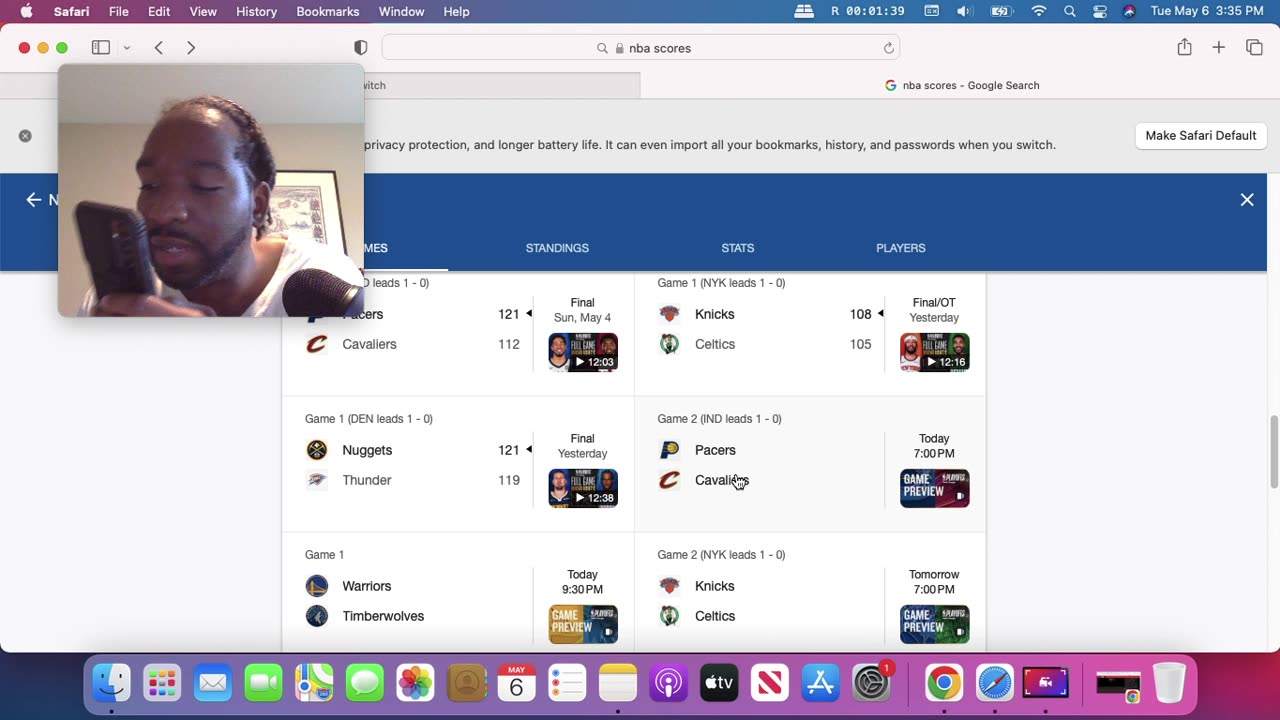Open Spotlight search in menu bar
The image size is (1280, 720).
pos(1070,11)
